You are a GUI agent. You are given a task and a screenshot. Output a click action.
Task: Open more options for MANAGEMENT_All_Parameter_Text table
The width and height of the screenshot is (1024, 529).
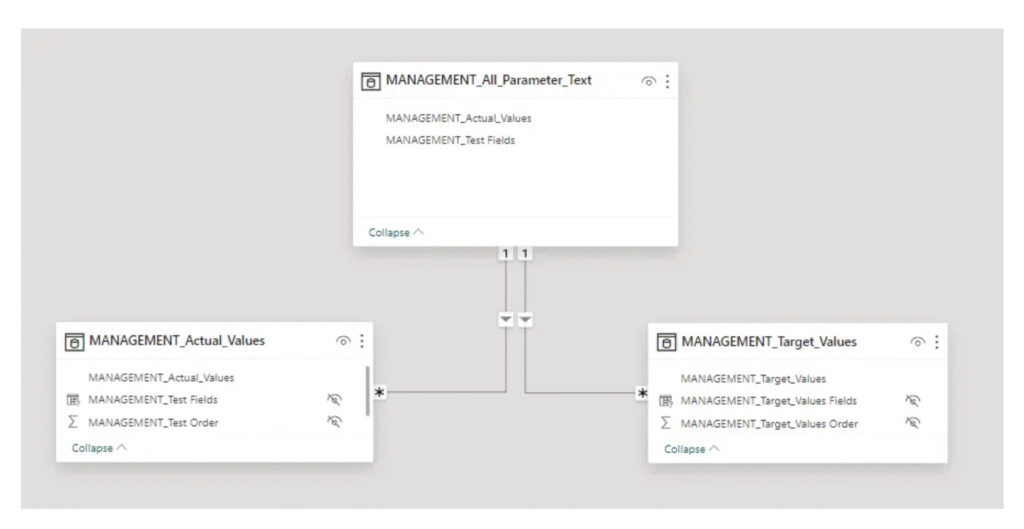[x=667, y=81]
